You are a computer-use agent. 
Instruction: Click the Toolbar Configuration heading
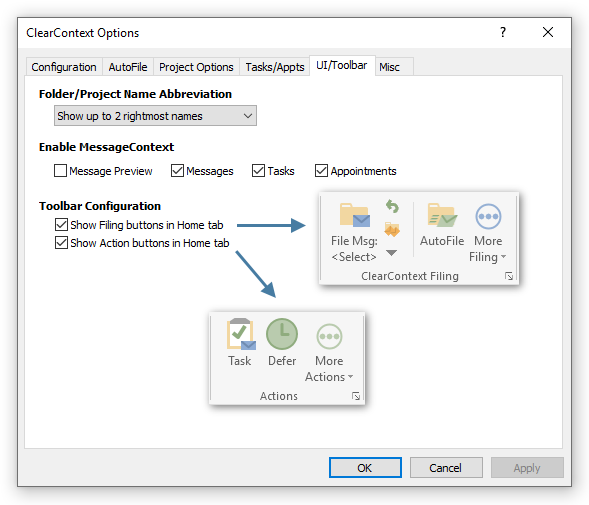(x=100, y=206)
